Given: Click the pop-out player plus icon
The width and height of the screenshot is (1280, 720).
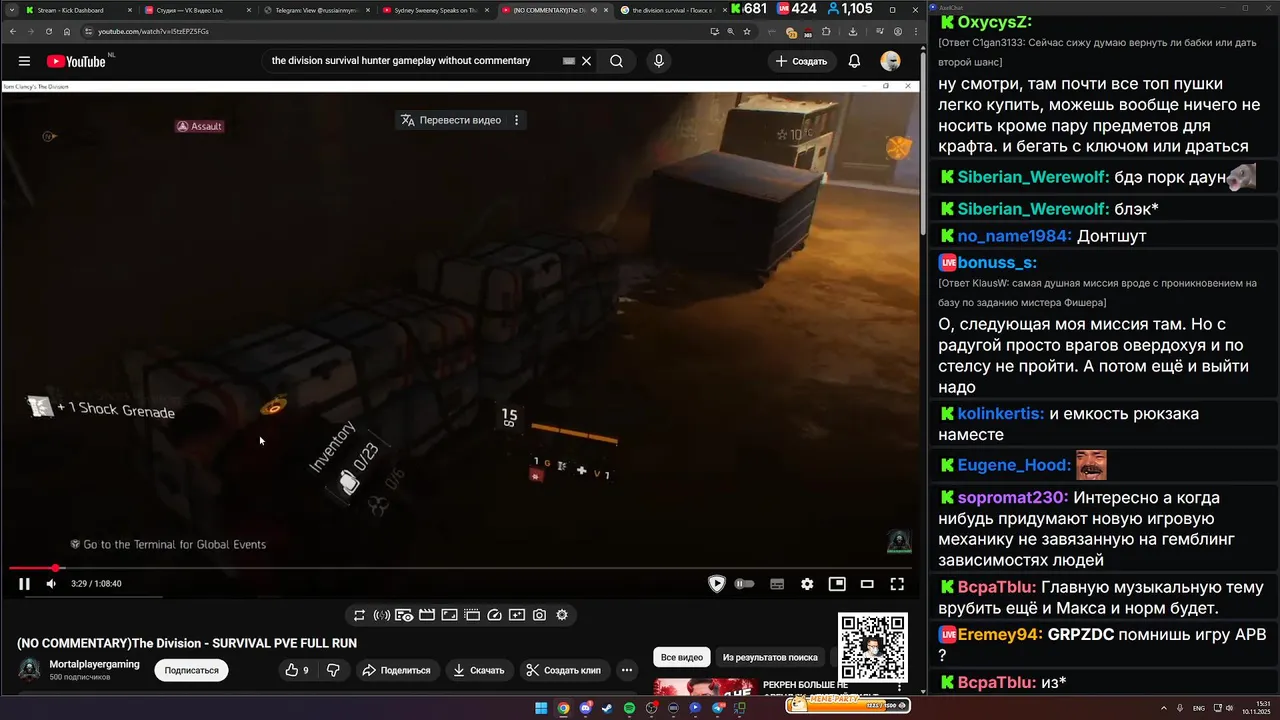Looking at the screenshot, I should 517,615.
